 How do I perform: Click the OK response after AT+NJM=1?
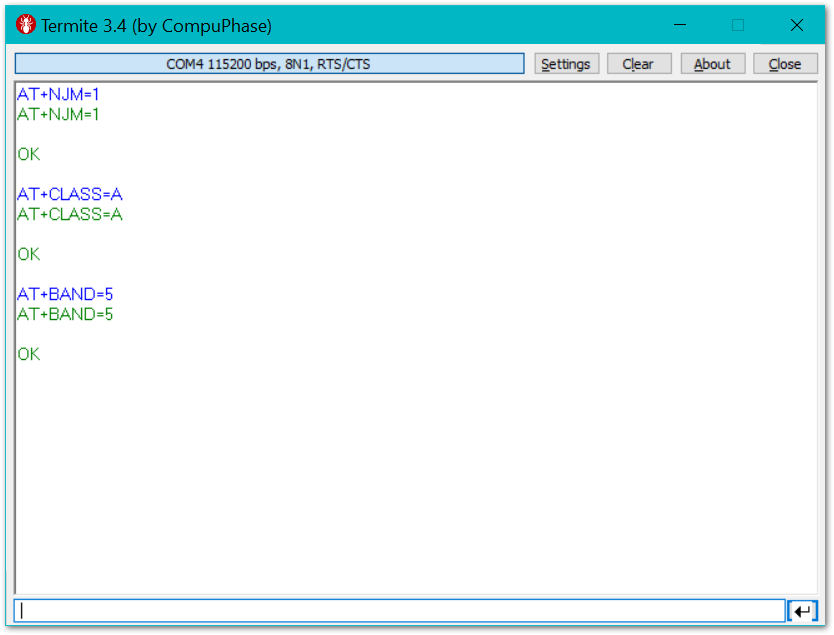click(x=29, y=154)
